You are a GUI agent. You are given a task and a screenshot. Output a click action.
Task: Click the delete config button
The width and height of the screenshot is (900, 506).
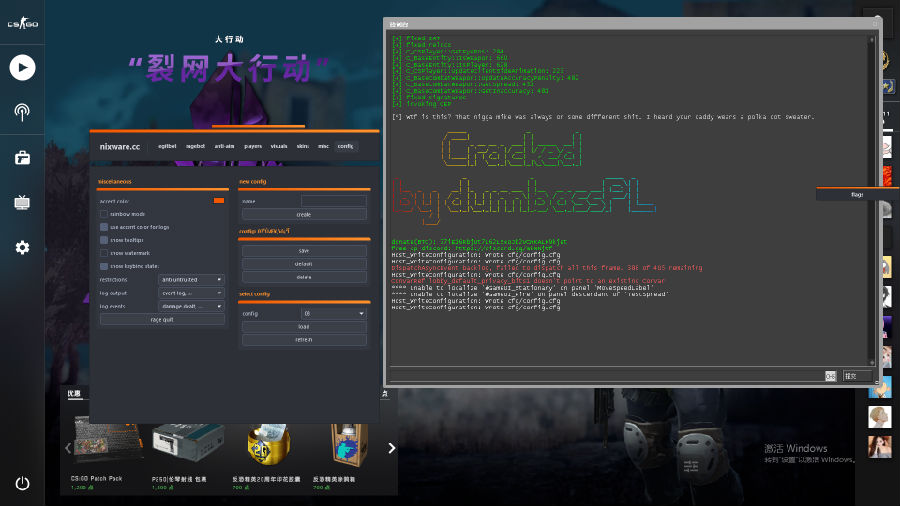point(304,277)
